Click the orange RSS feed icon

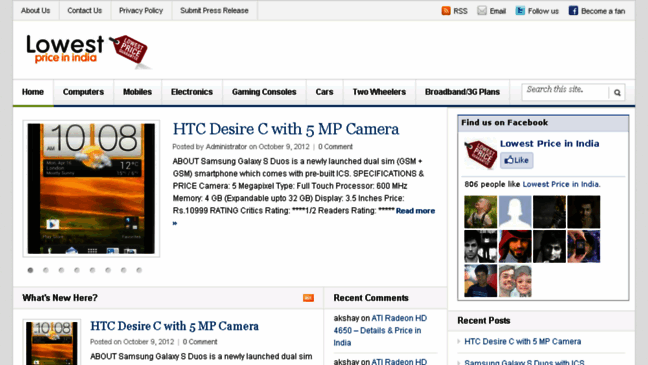pos(446,11)
